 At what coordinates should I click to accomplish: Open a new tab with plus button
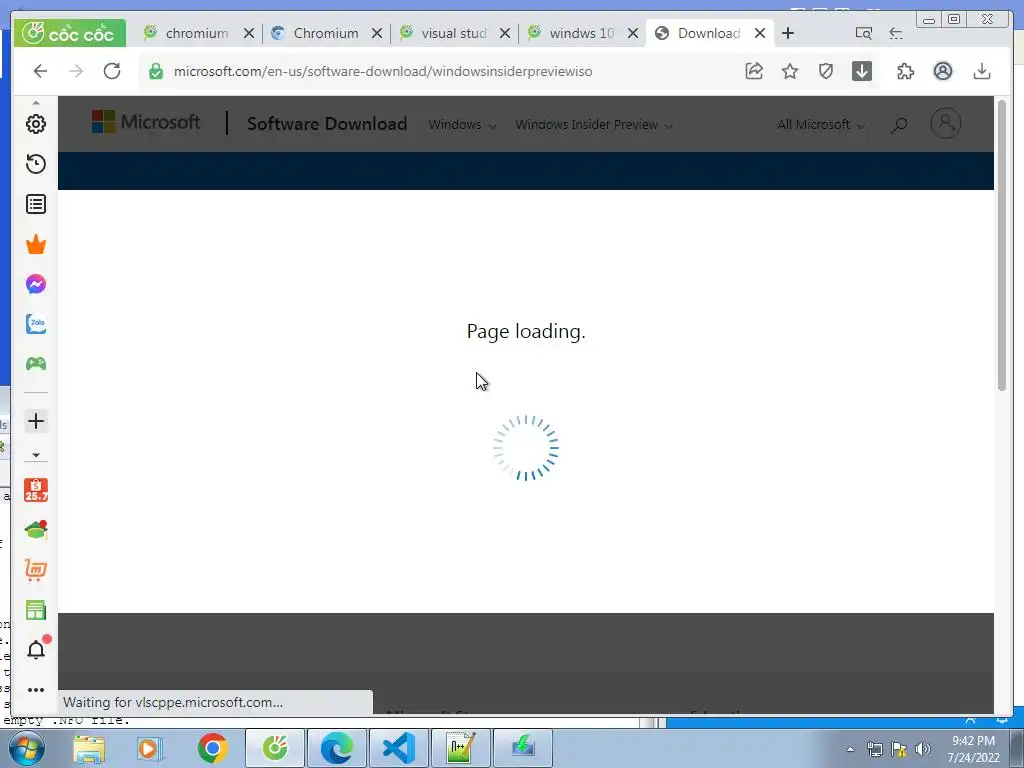pyautogui.click(x=788, y=33)
